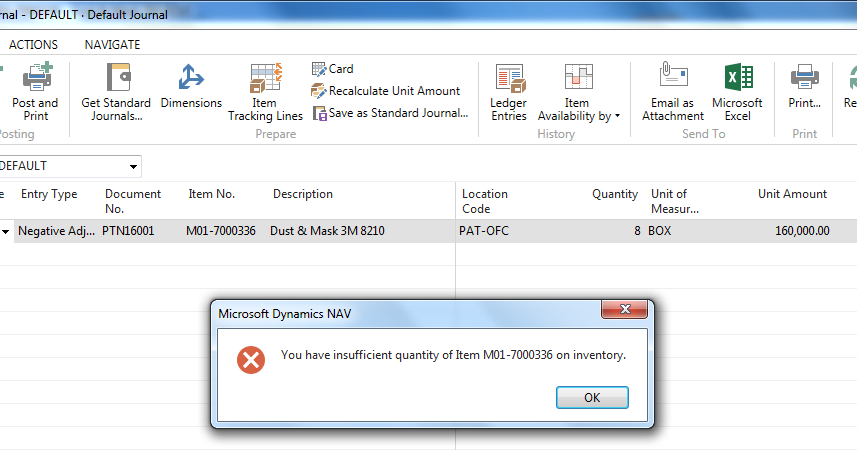The height and width of the screenshot is (450, 857).
Task: Click Save as Standard Journal
Action: pos(390,113)
